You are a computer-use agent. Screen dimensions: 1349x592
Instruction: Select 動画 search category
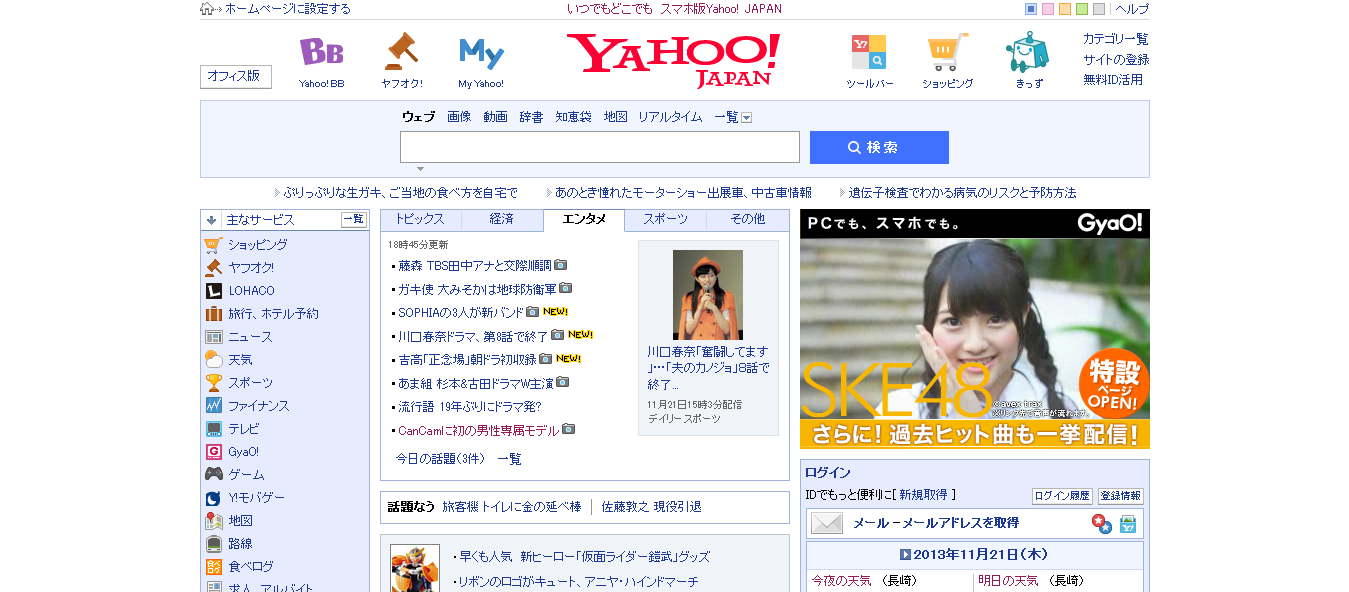495,117
